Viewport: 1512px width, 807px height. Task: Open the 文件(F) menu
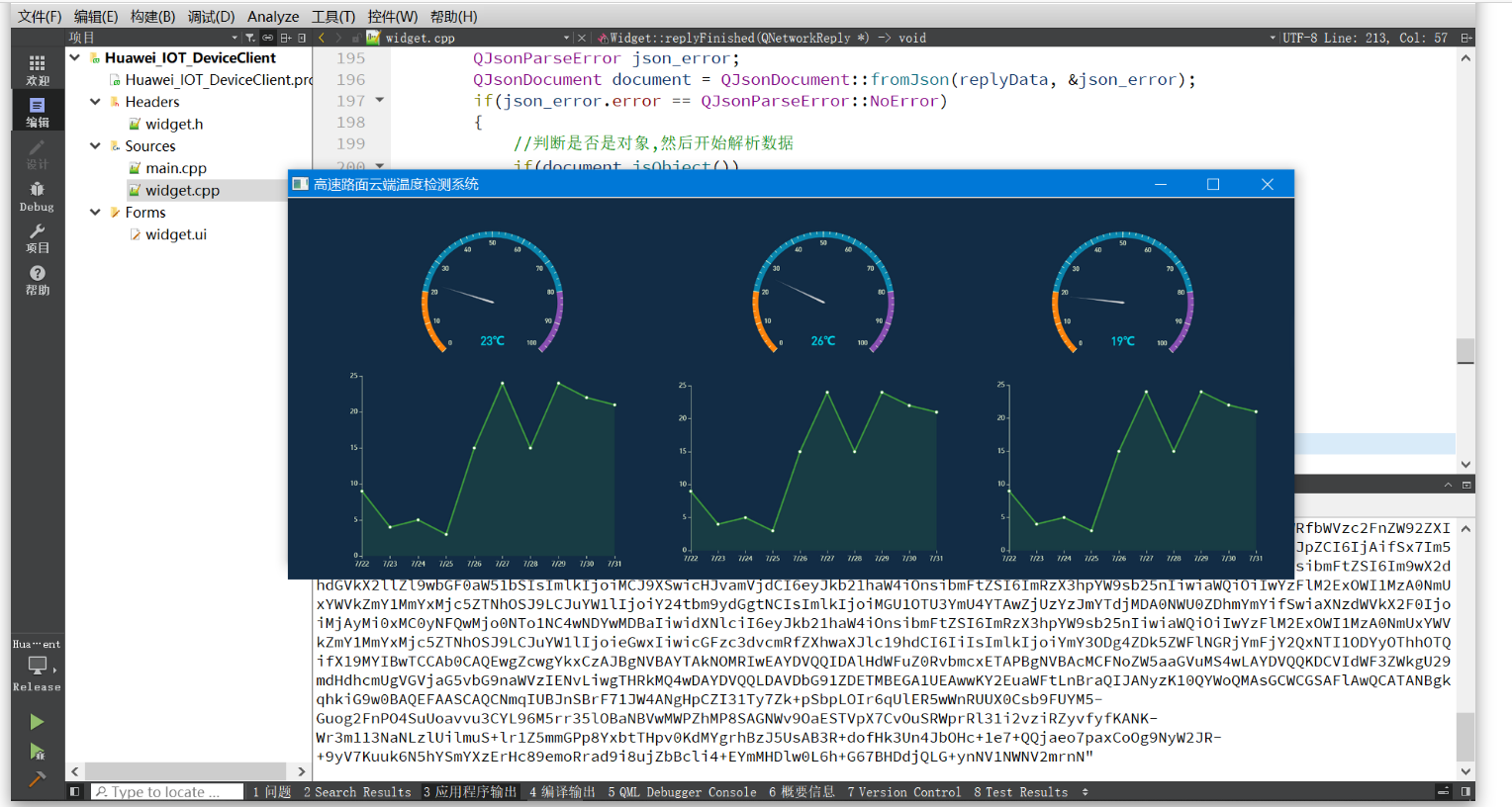click(40, 17)
